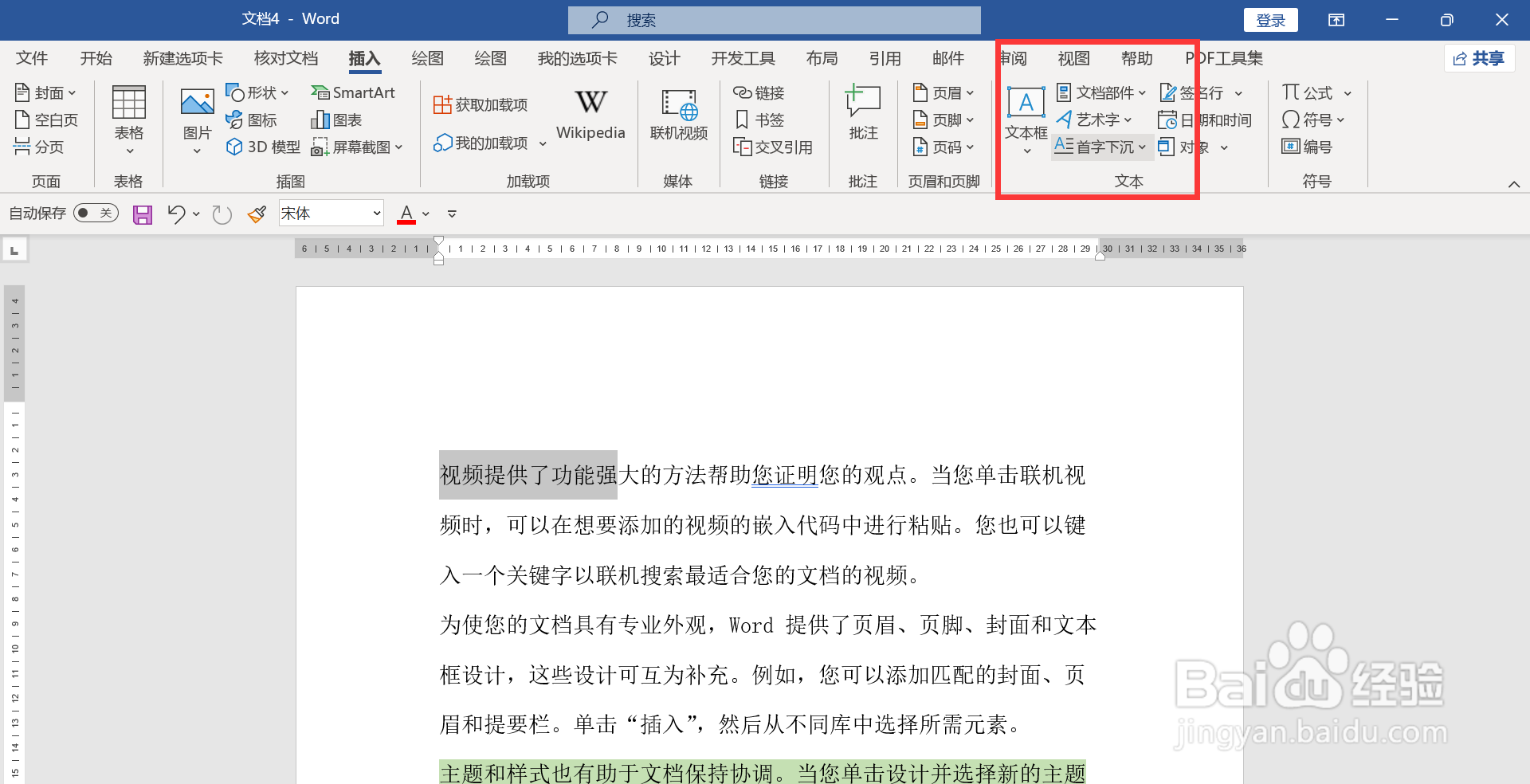Insert an icon graphic (图标)
The image size is (1530, 784).
tap(251, 120)
